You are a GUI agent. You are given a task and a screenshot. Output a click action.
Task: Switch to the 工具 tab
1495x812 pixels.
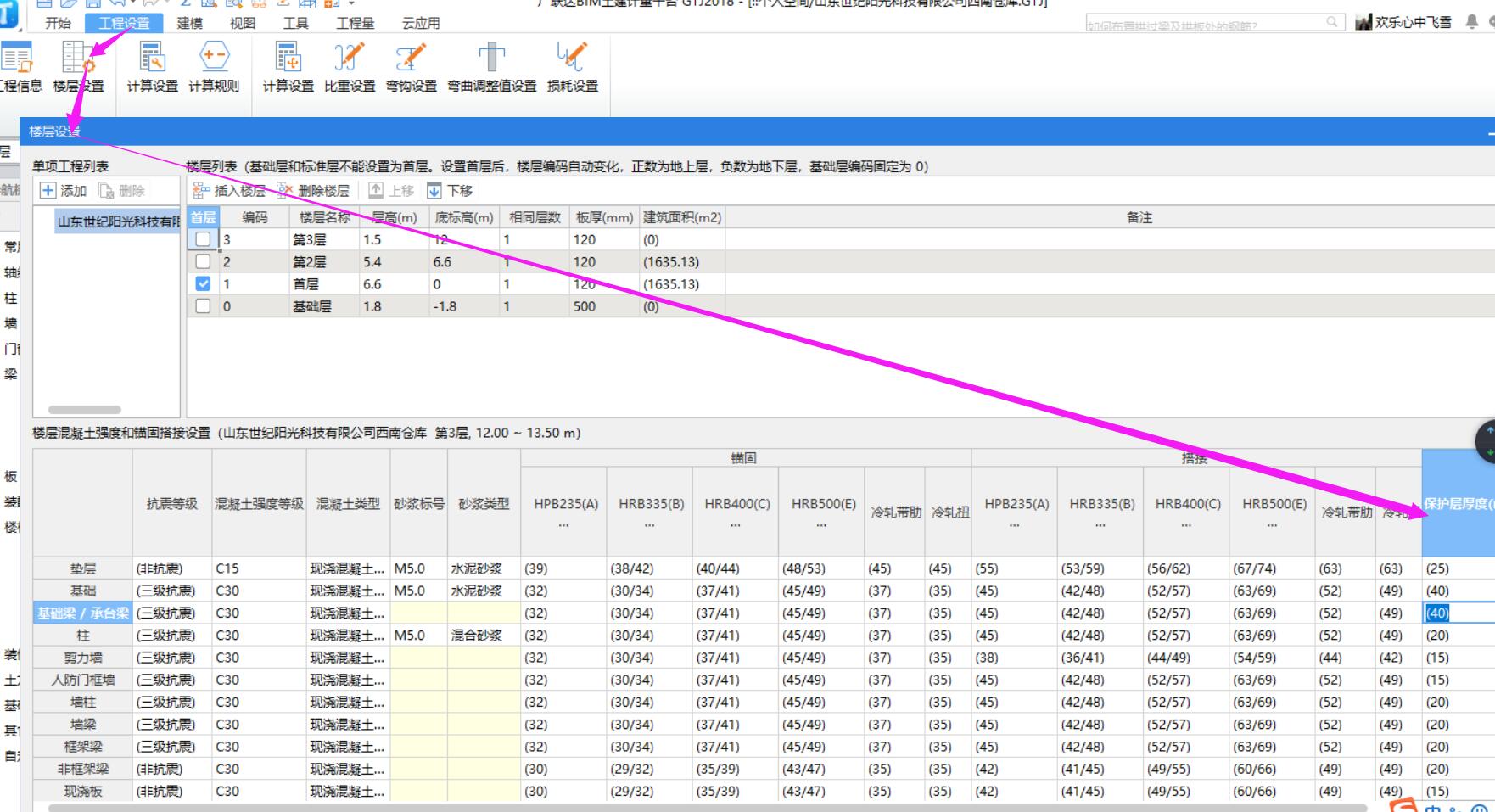pyautogui.click(x=295, y=23)
